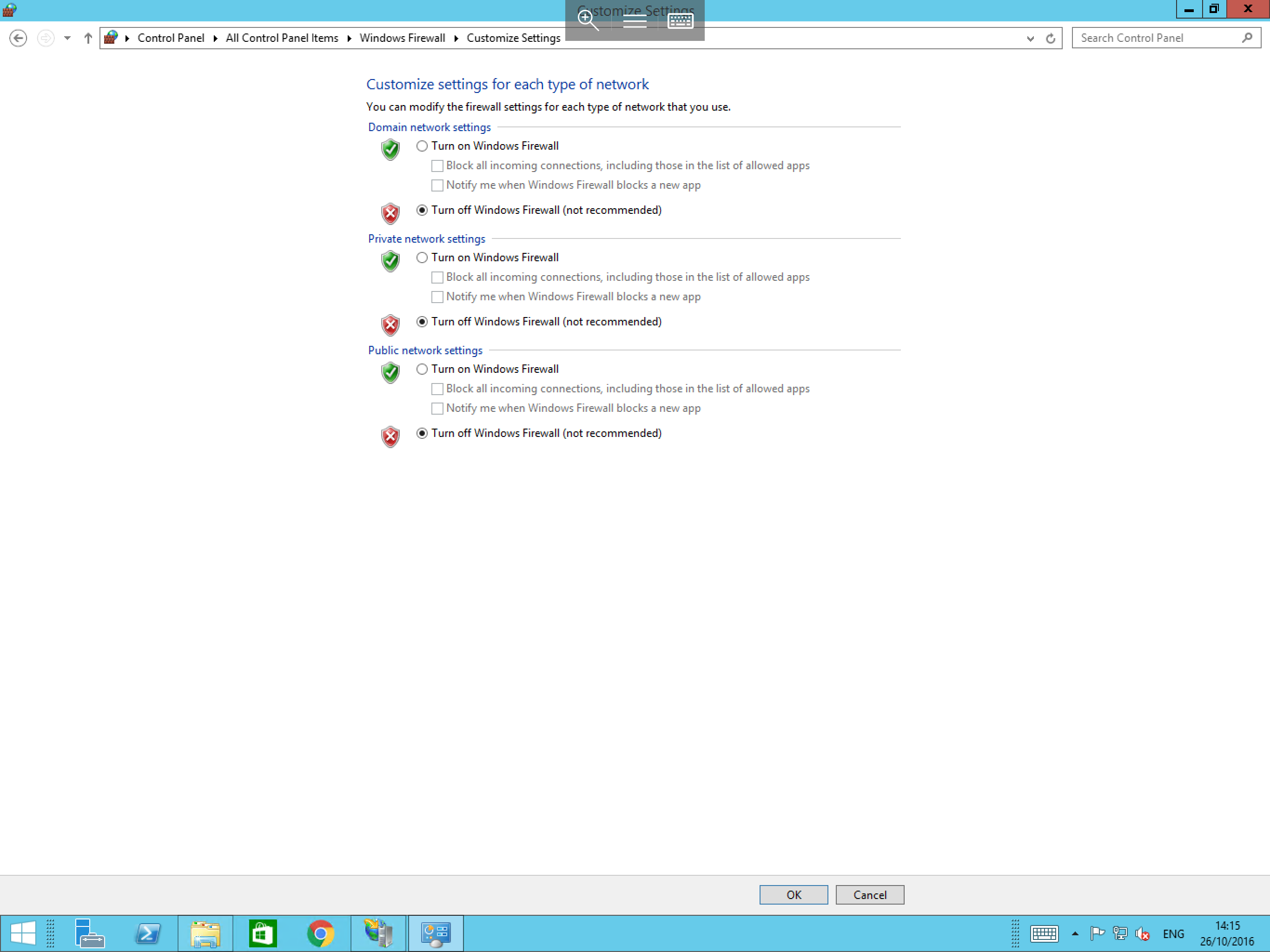This screenshot has width=1270, height=952.
Task: Select Turn off Windows Firewall for Public
Action: click(x=422, y=433)
